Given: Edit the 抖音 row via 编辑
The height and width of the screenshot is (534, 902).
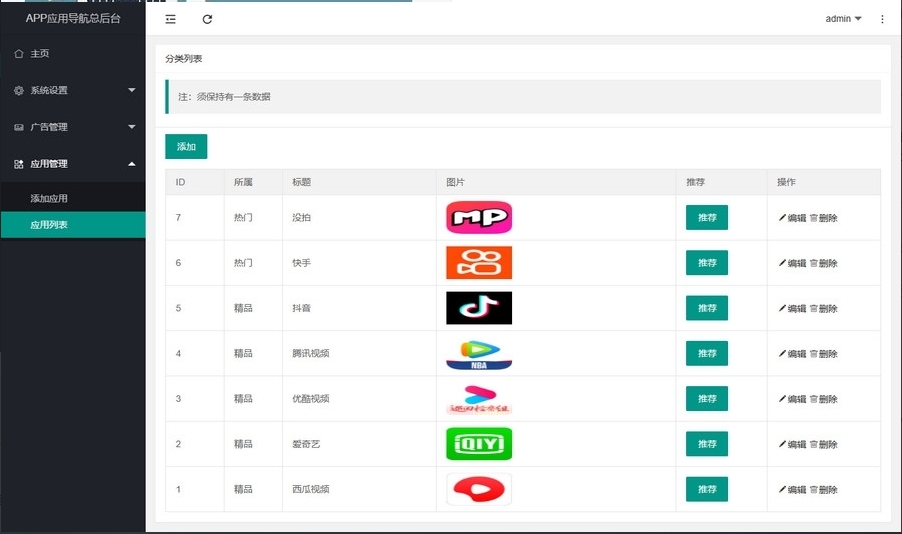Looking at the screenshot, I should click(x=792, y=308).
